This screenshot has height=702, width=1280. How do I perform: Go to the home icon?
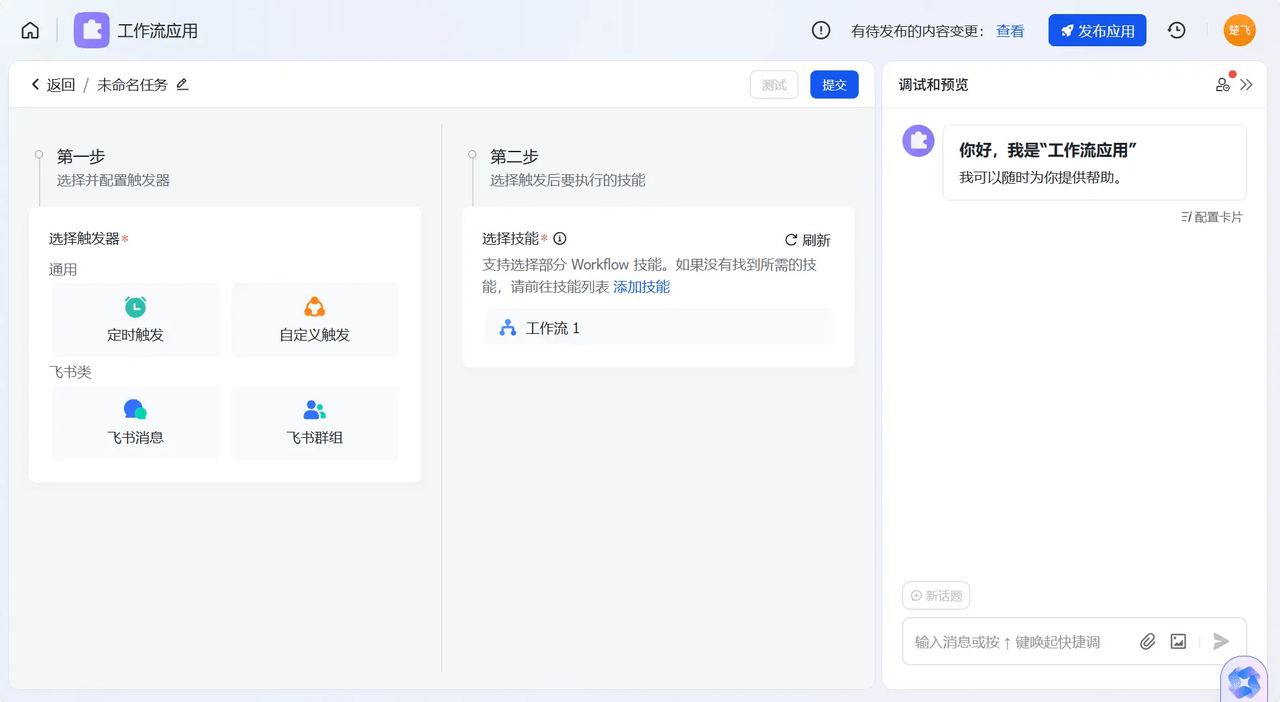coord(30,30)
